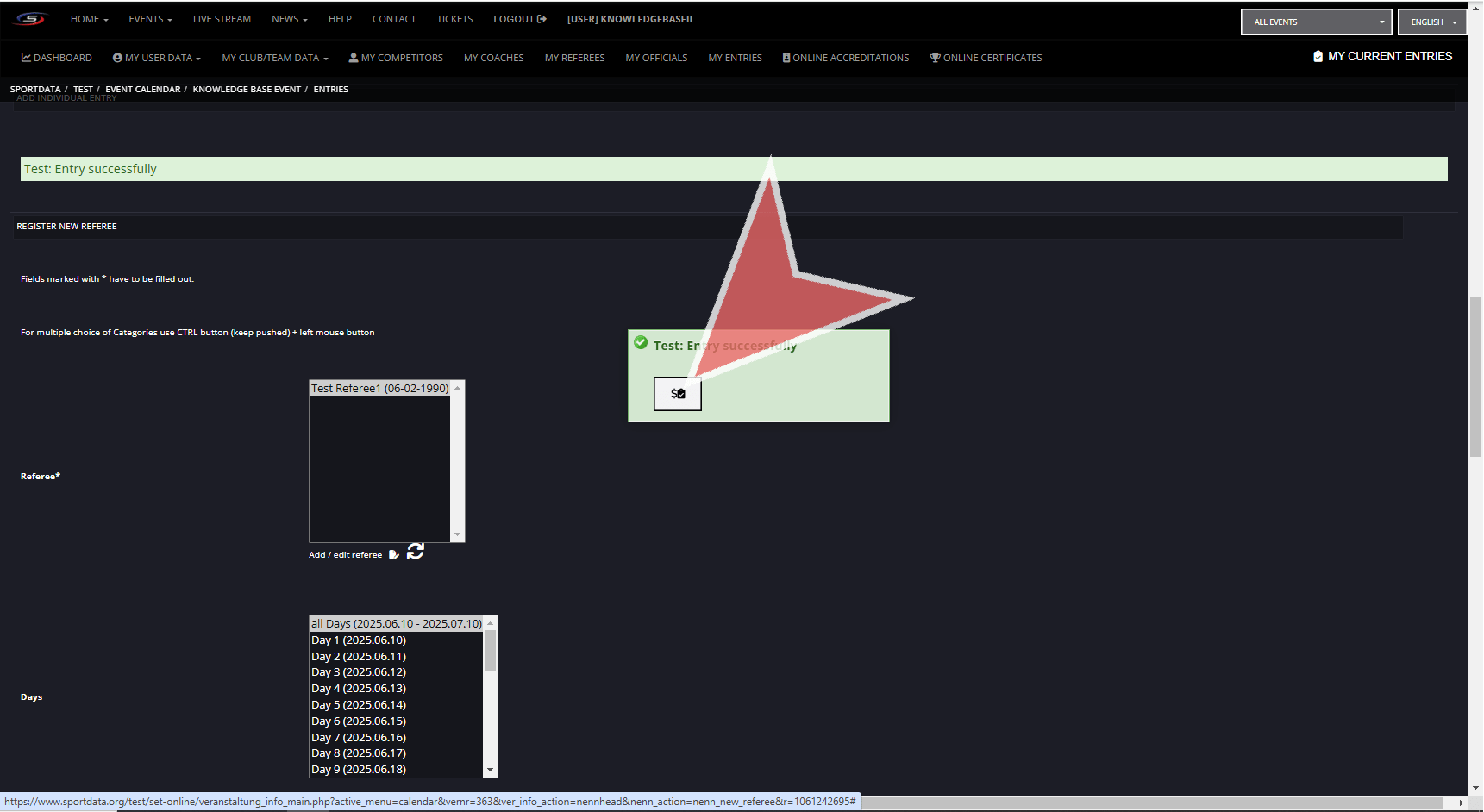The image size is (1484, 812).
Task: Open Online Certificates trophy item
Action: pyautogui.click(x=986, y=58)
